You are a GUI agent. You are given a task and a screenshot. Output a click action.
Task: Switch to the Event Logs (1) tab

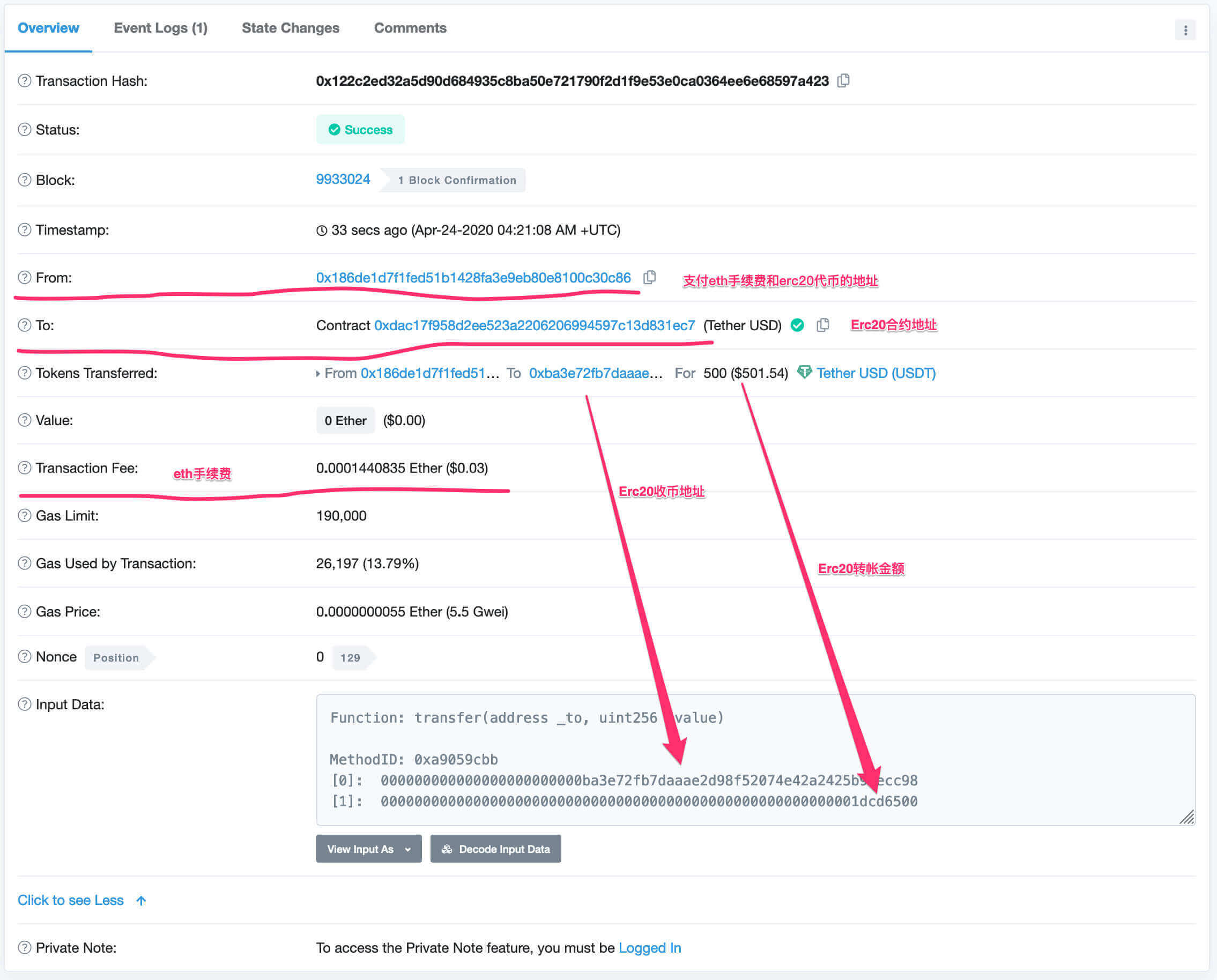[160, 28]
